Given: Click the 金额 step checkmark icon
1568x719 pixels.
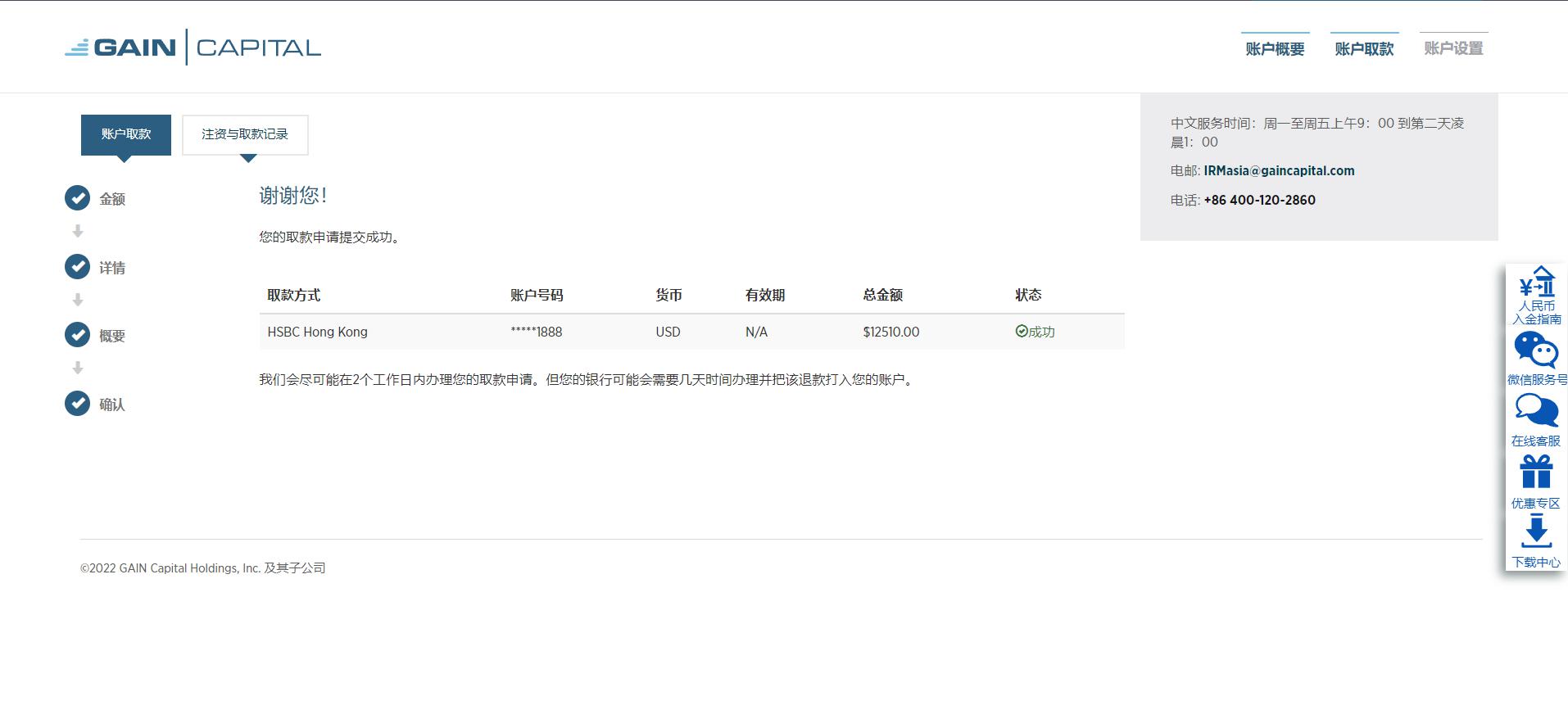Looking at the screenshot, I should point(78,198).
